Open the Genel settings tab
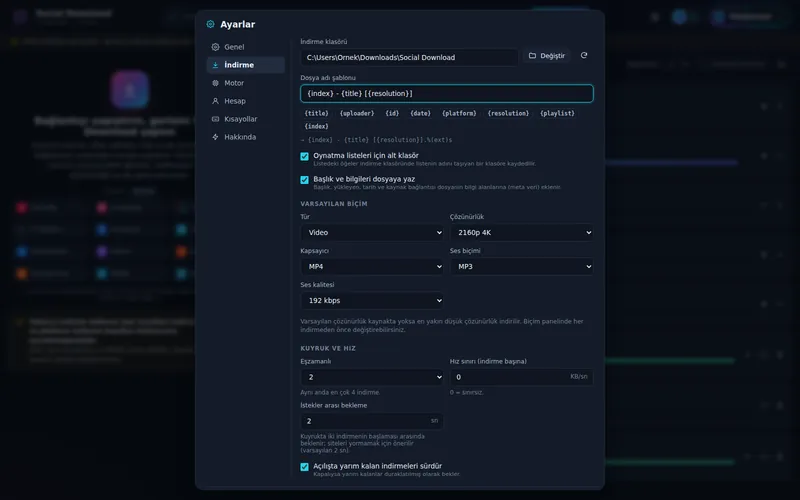 coord(245,47)
